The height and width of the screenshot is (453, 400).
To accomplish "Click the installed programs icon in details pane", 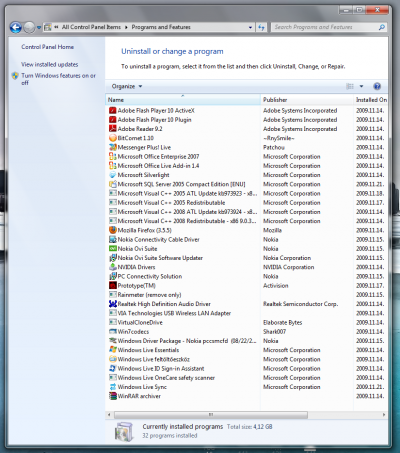I will coord(124,432).
